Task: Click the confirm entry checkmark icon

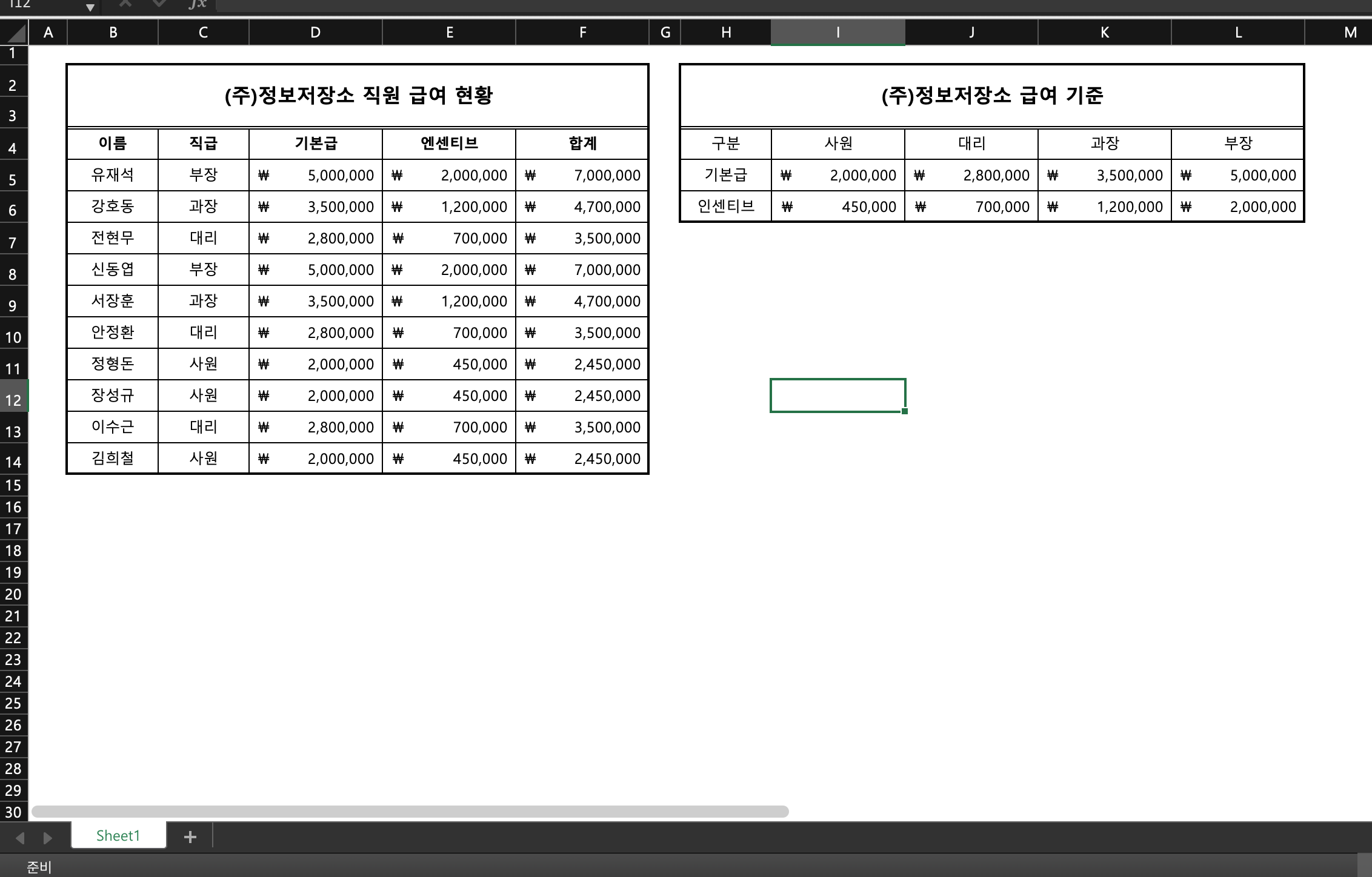Action: [159, 4]
